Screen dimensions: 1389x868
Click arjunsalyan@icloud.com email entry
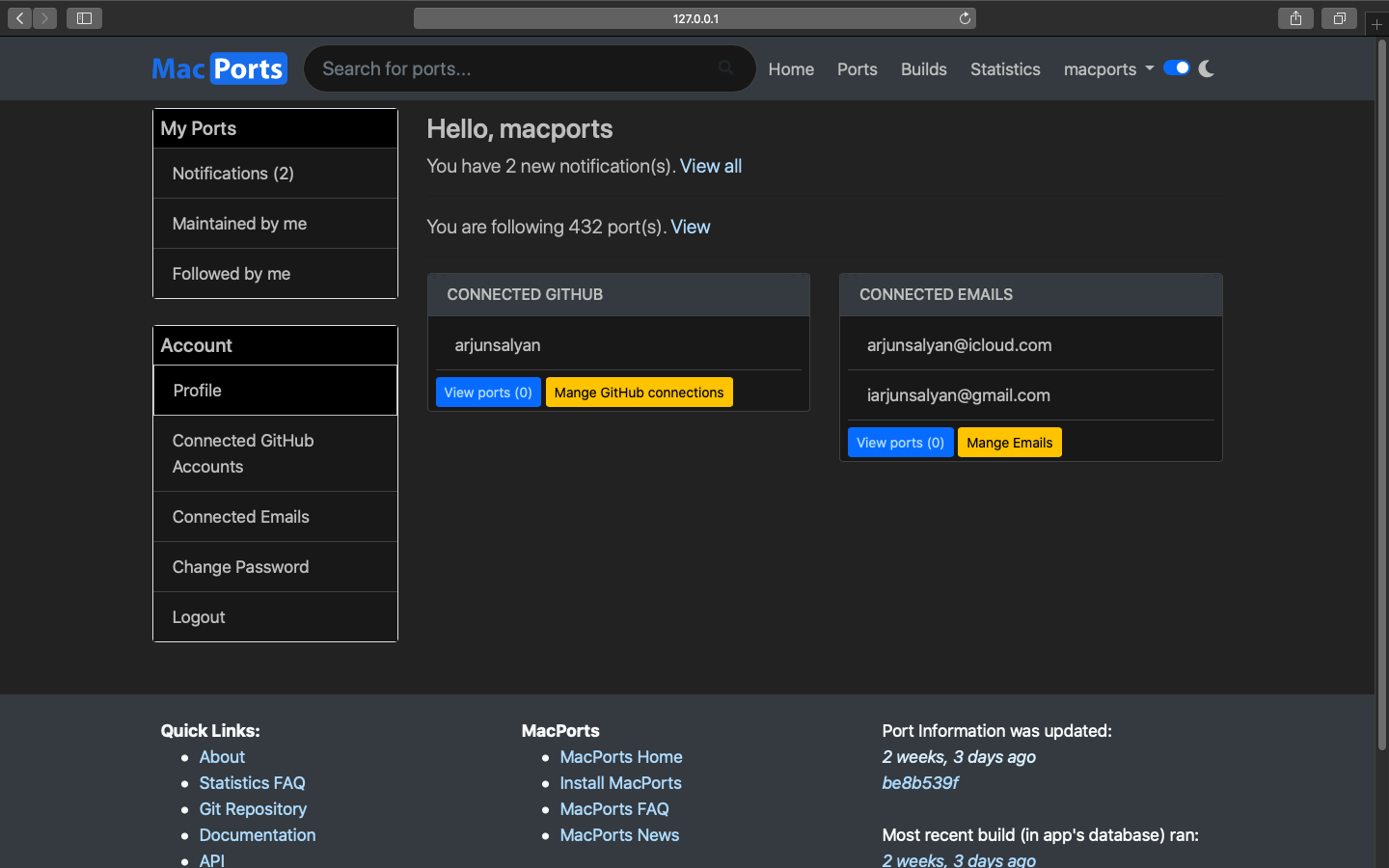click(959, 345)
